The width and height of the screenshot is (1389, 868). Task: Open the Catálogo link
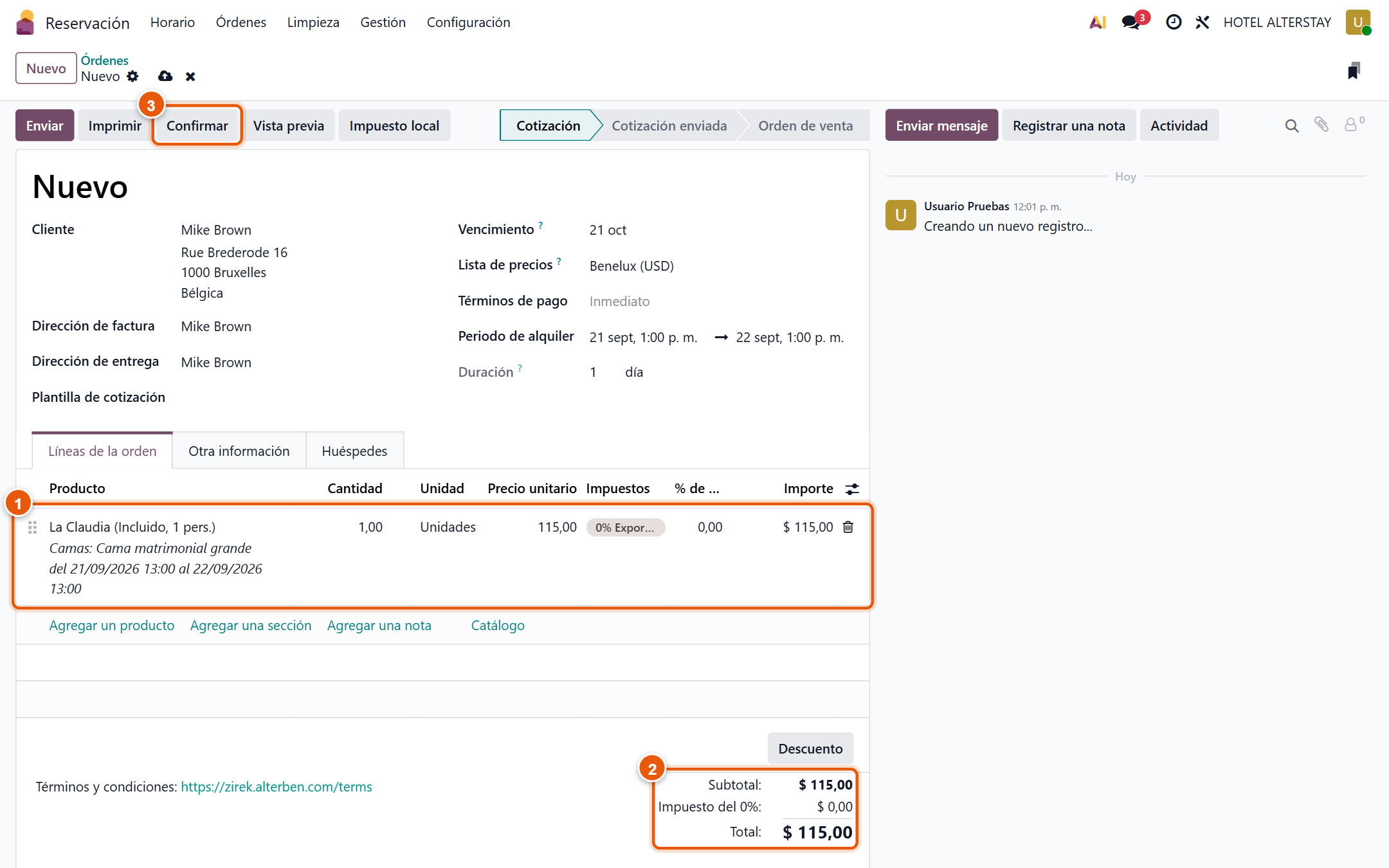[x=498, y=626]
